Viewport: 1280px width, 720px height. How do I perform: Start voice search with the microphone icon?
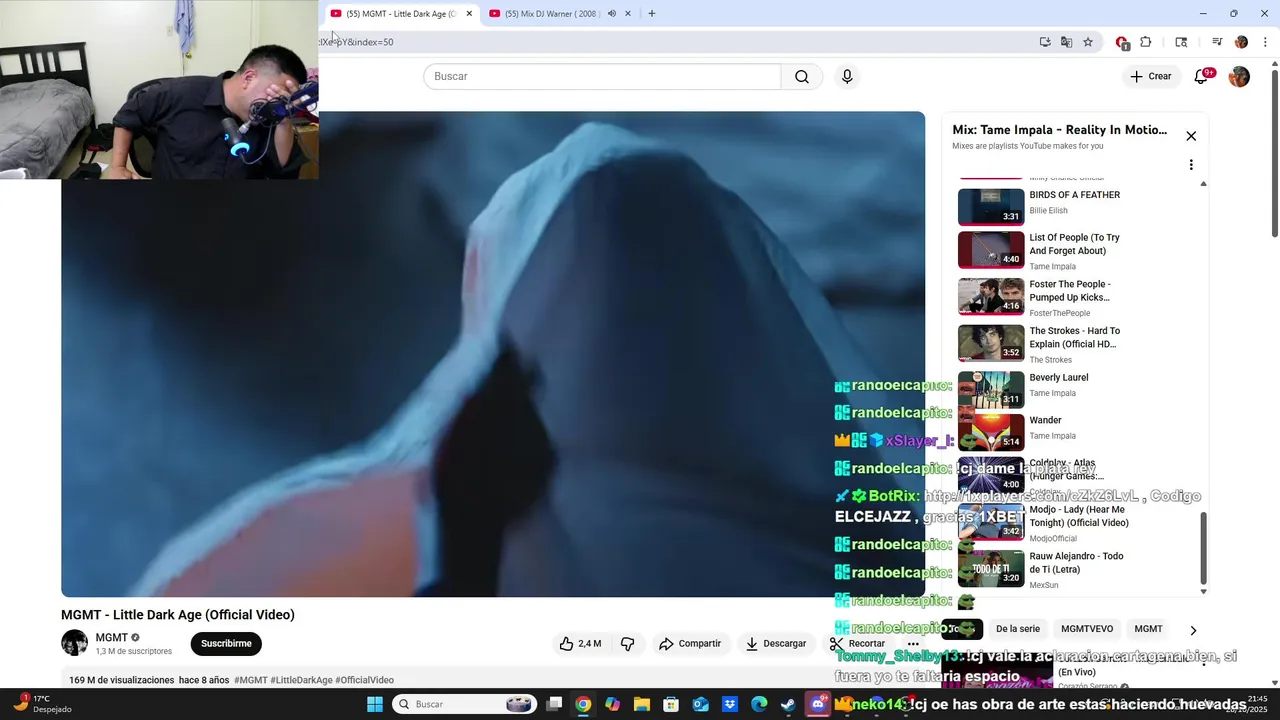point(847,77)
